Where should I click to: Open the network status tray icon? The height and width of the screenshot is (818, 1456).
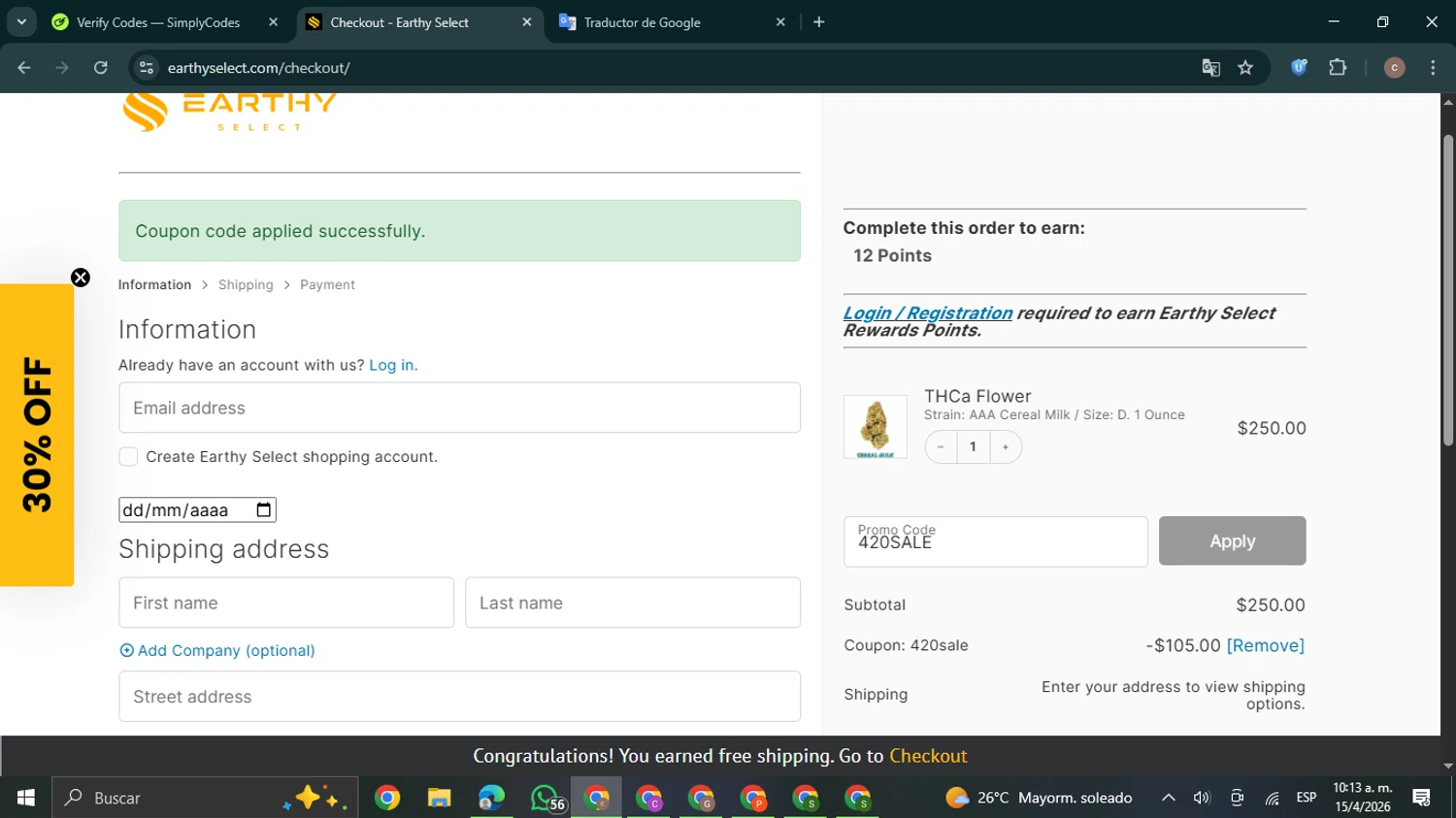pyautogui.click(x=1272, y=798)
